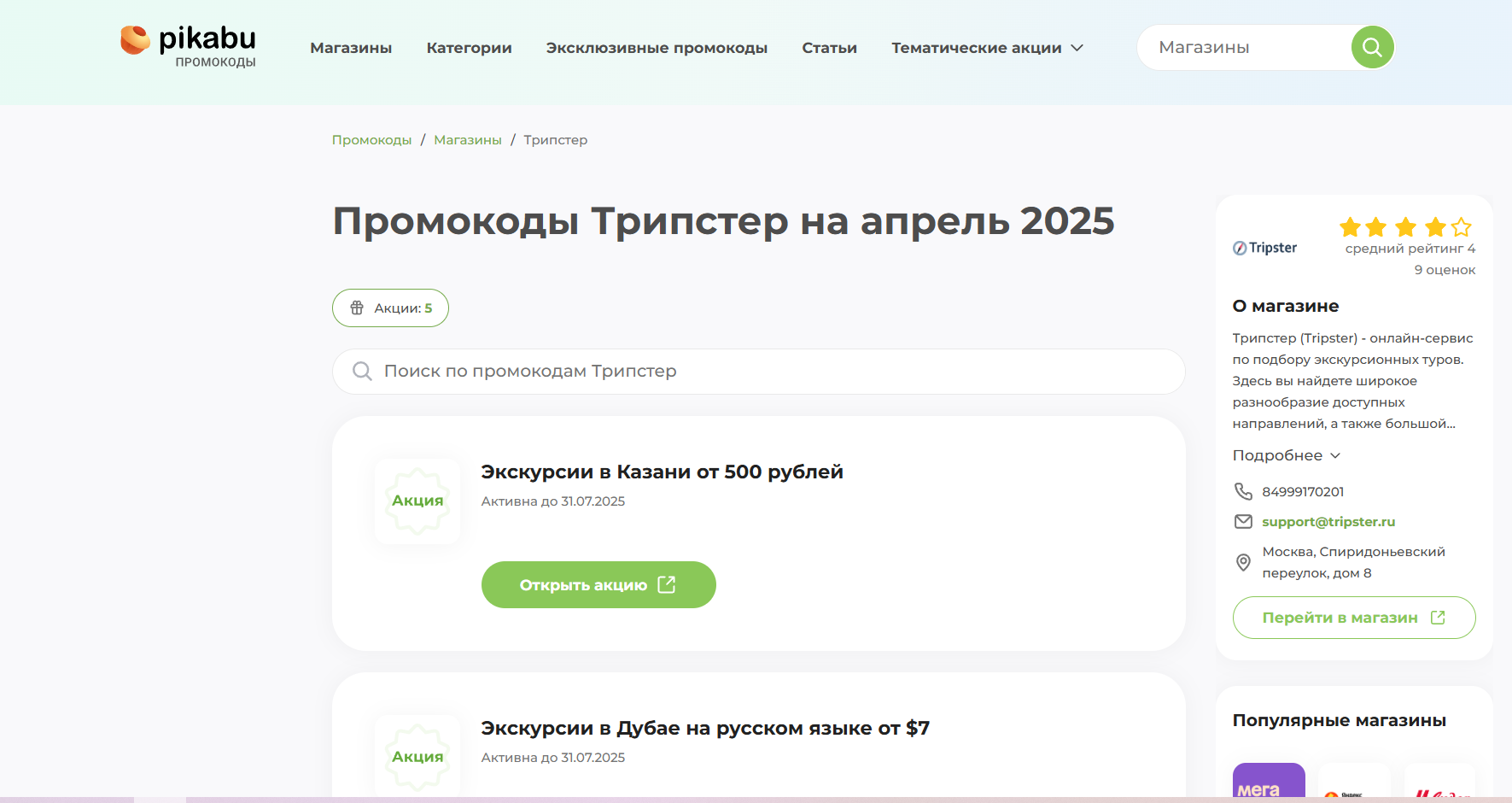This screenshot has height=803, width=1512.
Task: Open the Мега popular store thumbnail
Action: [1269, 781]
